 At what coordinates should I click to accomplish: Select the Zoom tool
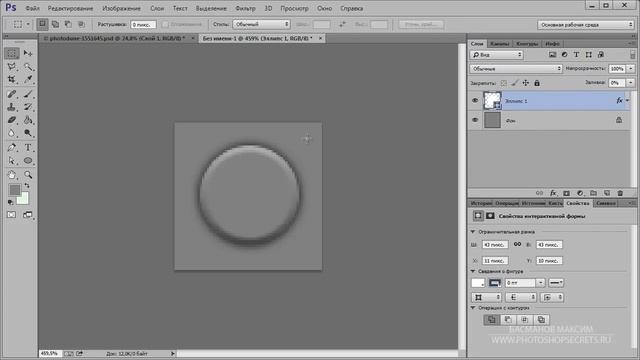pos(28,175)
